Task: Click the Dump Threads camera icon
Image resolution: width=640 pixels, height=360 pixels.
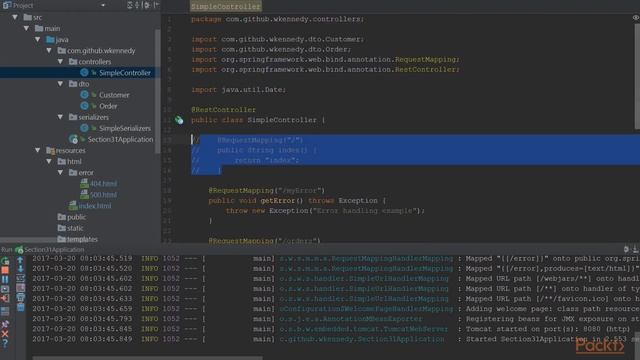Action: point(5,289)
